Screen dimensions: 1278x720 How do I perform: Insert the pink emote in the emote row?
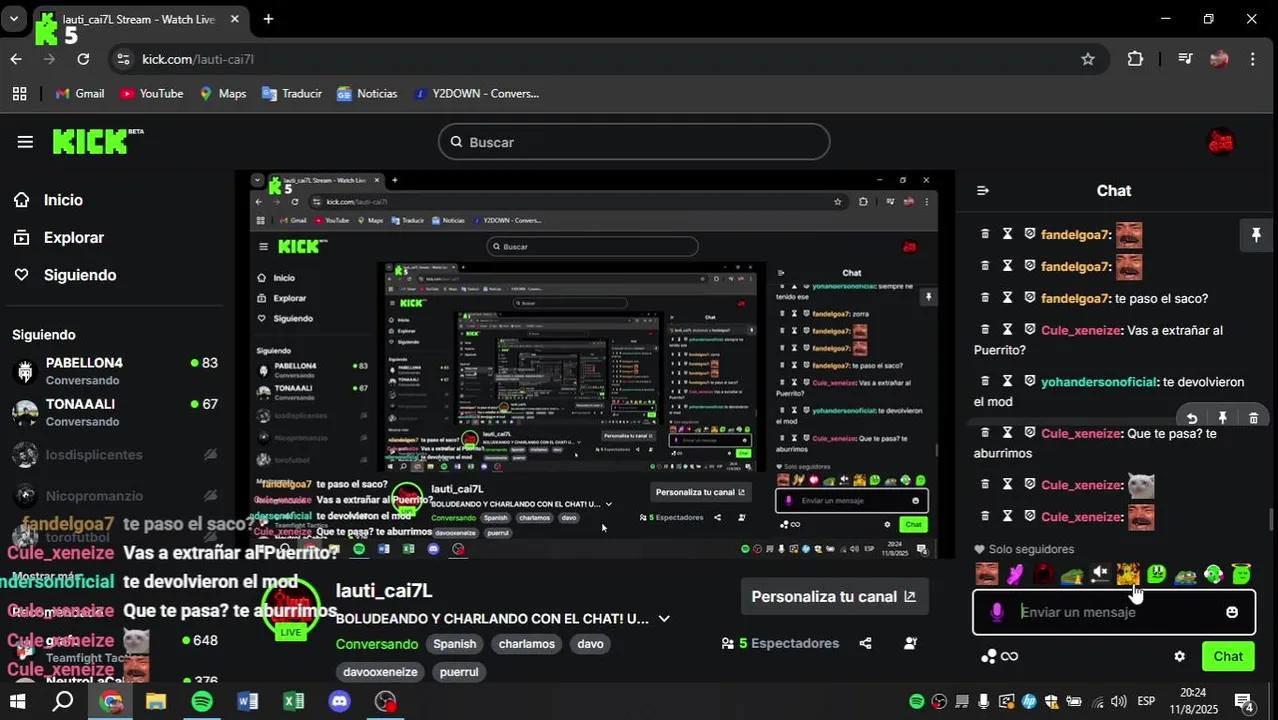coord(1015,574)
